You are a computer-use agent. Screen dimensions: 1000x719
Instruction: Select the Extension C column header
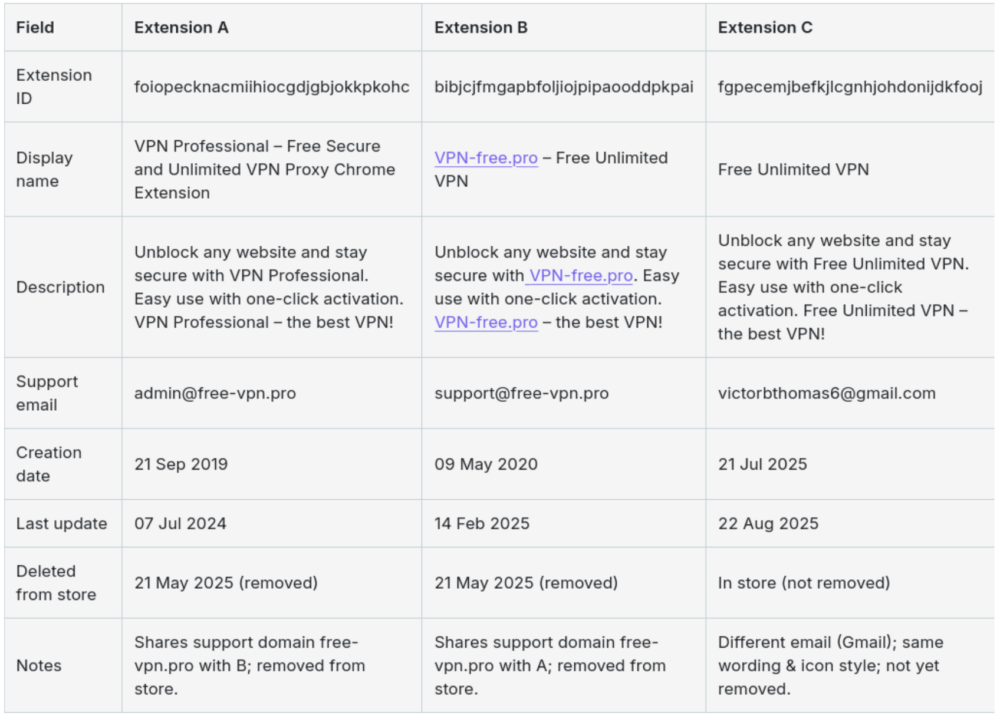(765, 28)
